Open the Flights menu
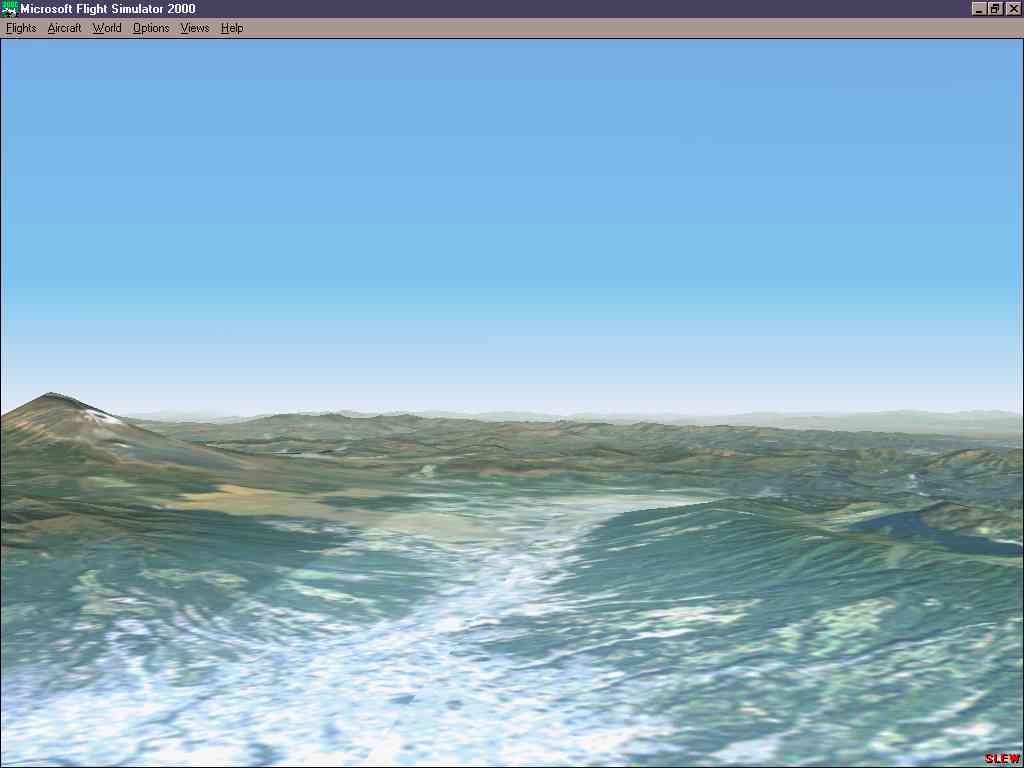This screenshot has width=1024, height=768. click(x=21, y=28)
